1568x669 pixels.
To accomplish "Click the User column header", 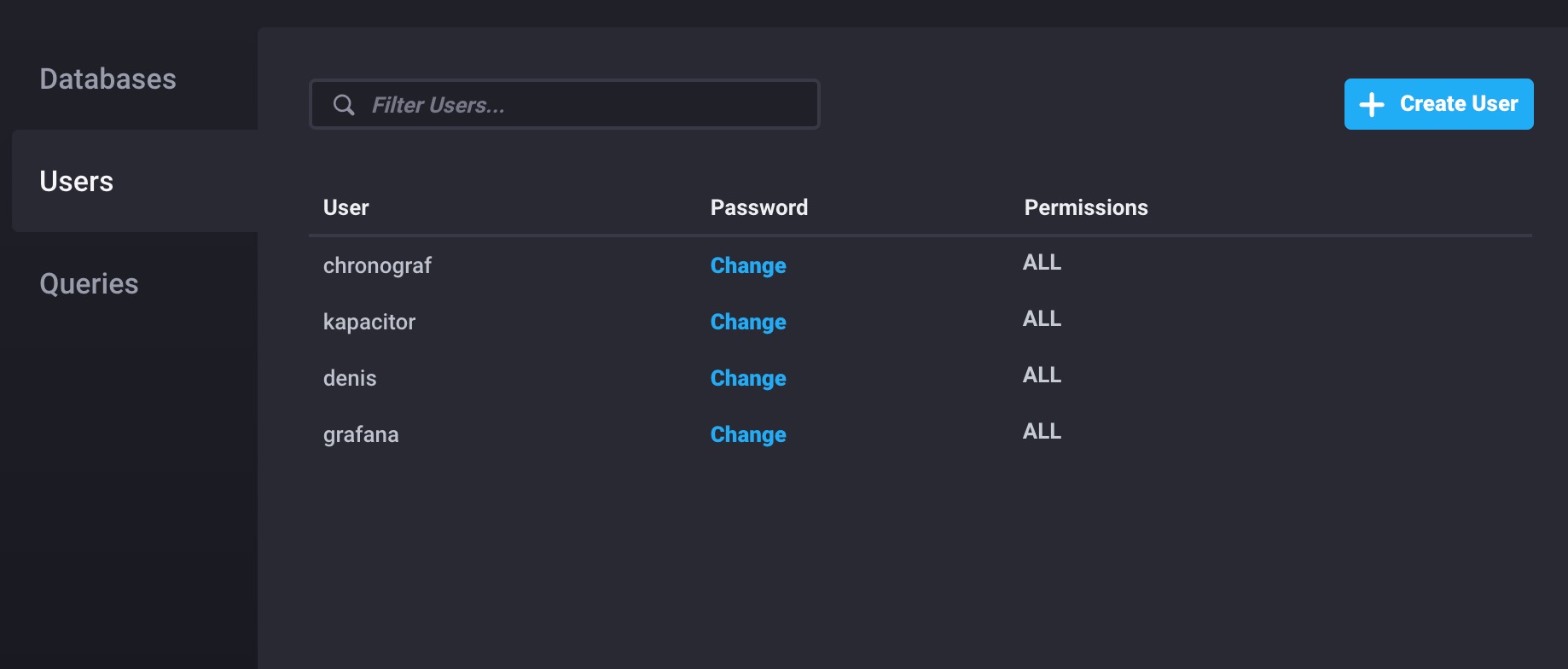I will pyautogui.click(x=346, y=207).
